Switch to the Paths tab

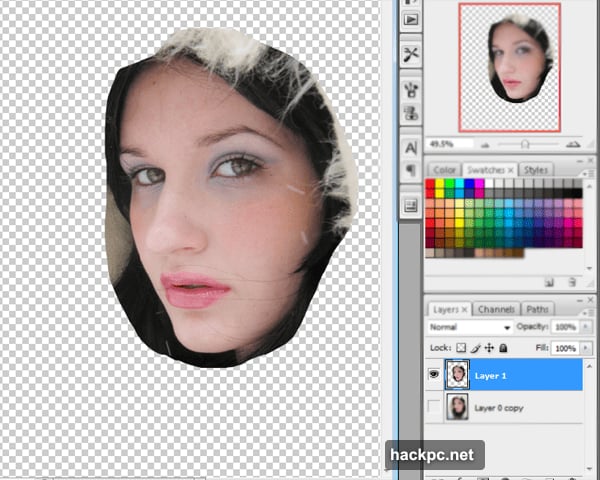(x=537, y=309)
